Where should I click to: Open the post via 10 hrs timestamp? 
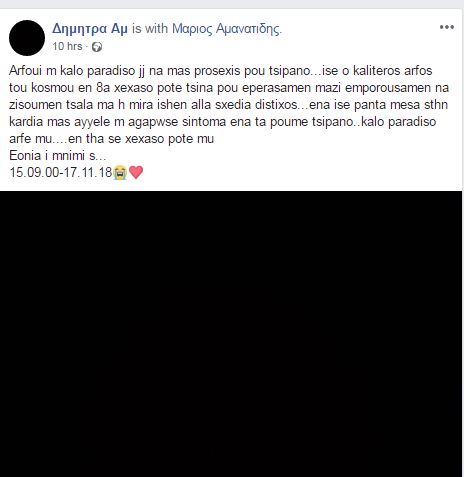(x=67, y=46)
